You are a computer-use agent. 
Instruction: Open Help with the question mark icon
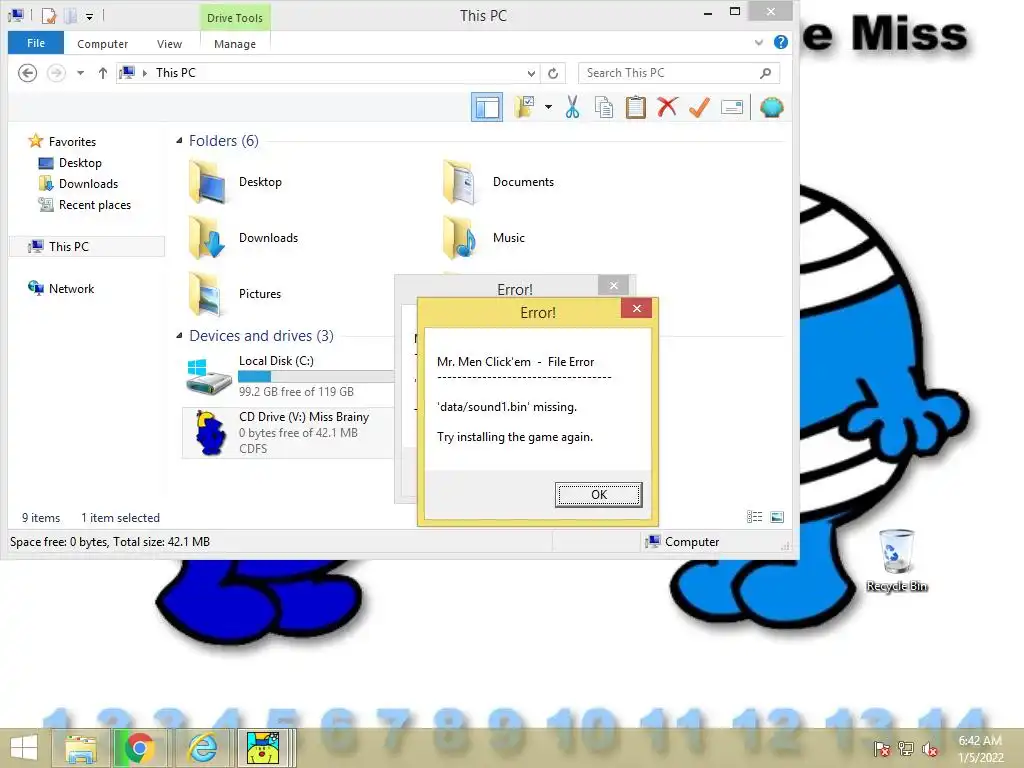780,42
